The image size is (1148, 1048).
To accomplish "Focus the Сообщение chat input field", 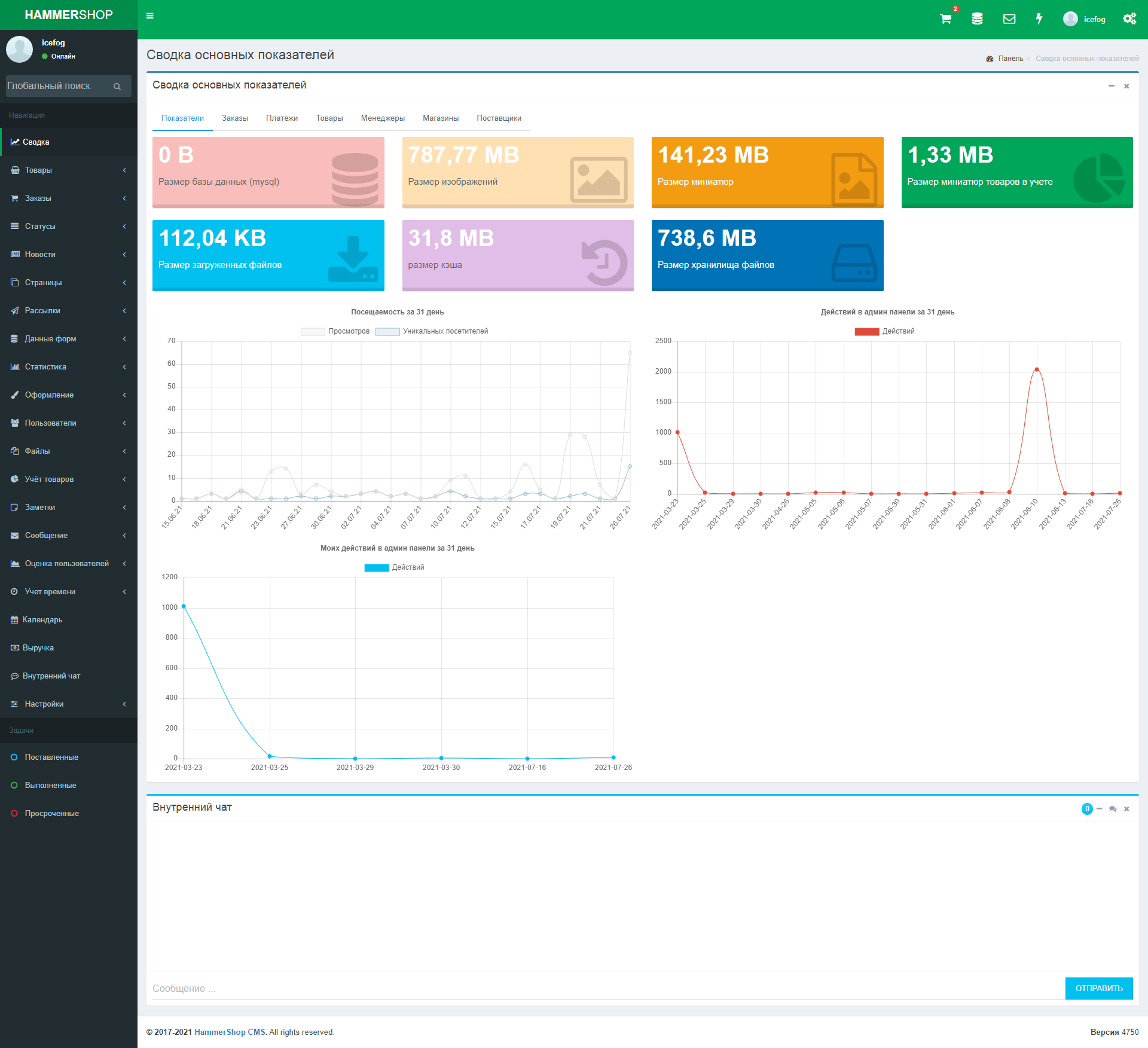I will pyautogui.click(x=605, y=988).
